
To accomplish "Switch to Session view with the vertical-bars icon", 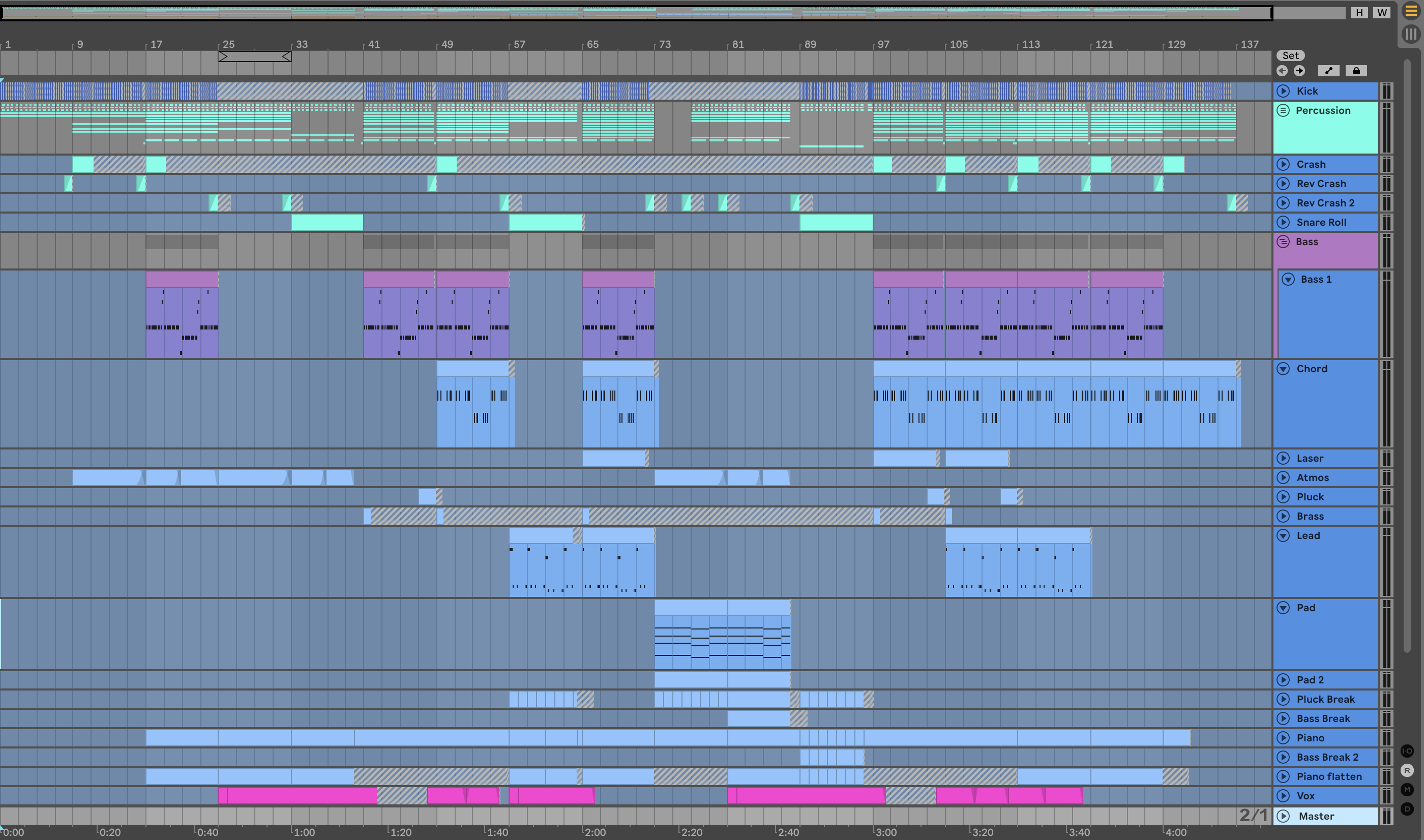I will pos(1411,34).
